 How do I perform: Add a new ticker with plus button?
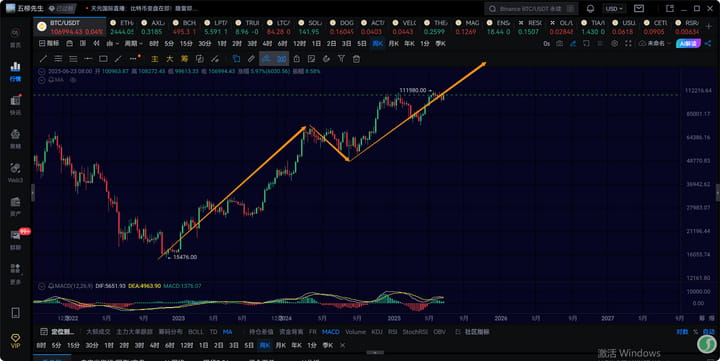(x=709, y=27)
